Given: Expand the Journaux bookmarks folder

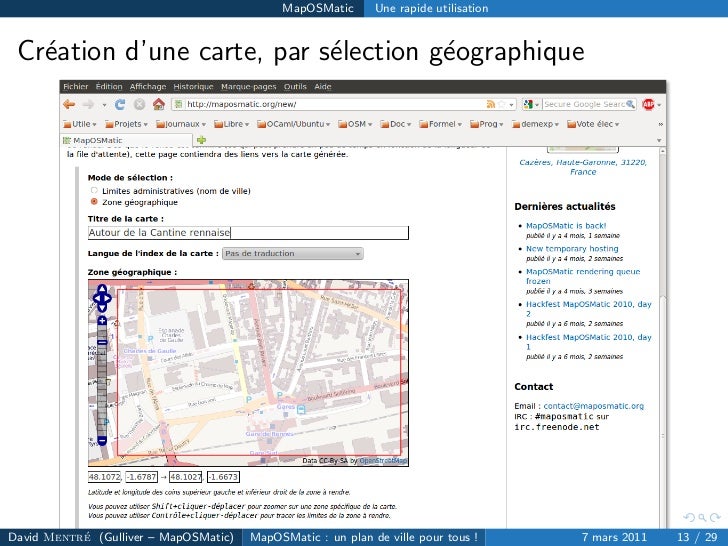Looking at the screenshot, I should click(181, 124).
